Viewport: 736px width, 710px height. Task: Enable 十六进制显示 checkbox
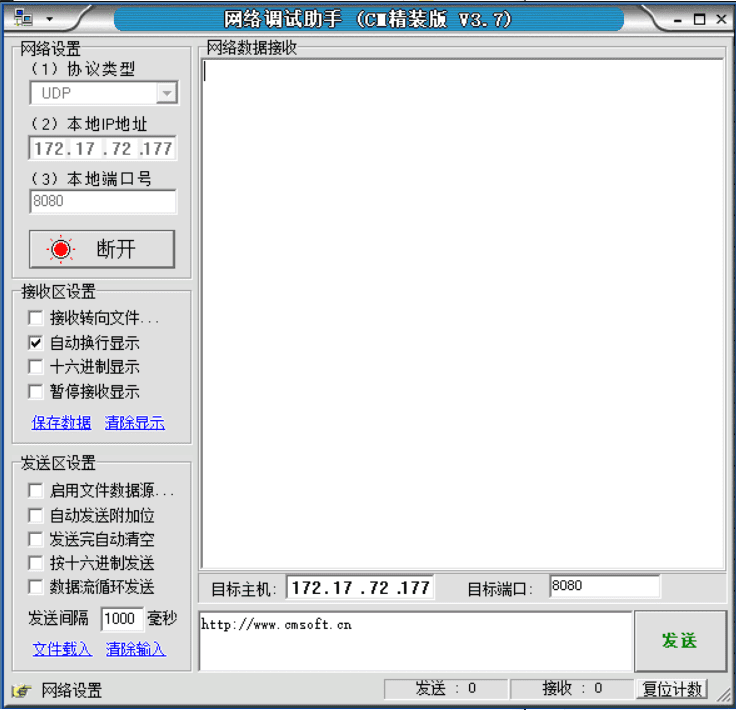(36, 366)
